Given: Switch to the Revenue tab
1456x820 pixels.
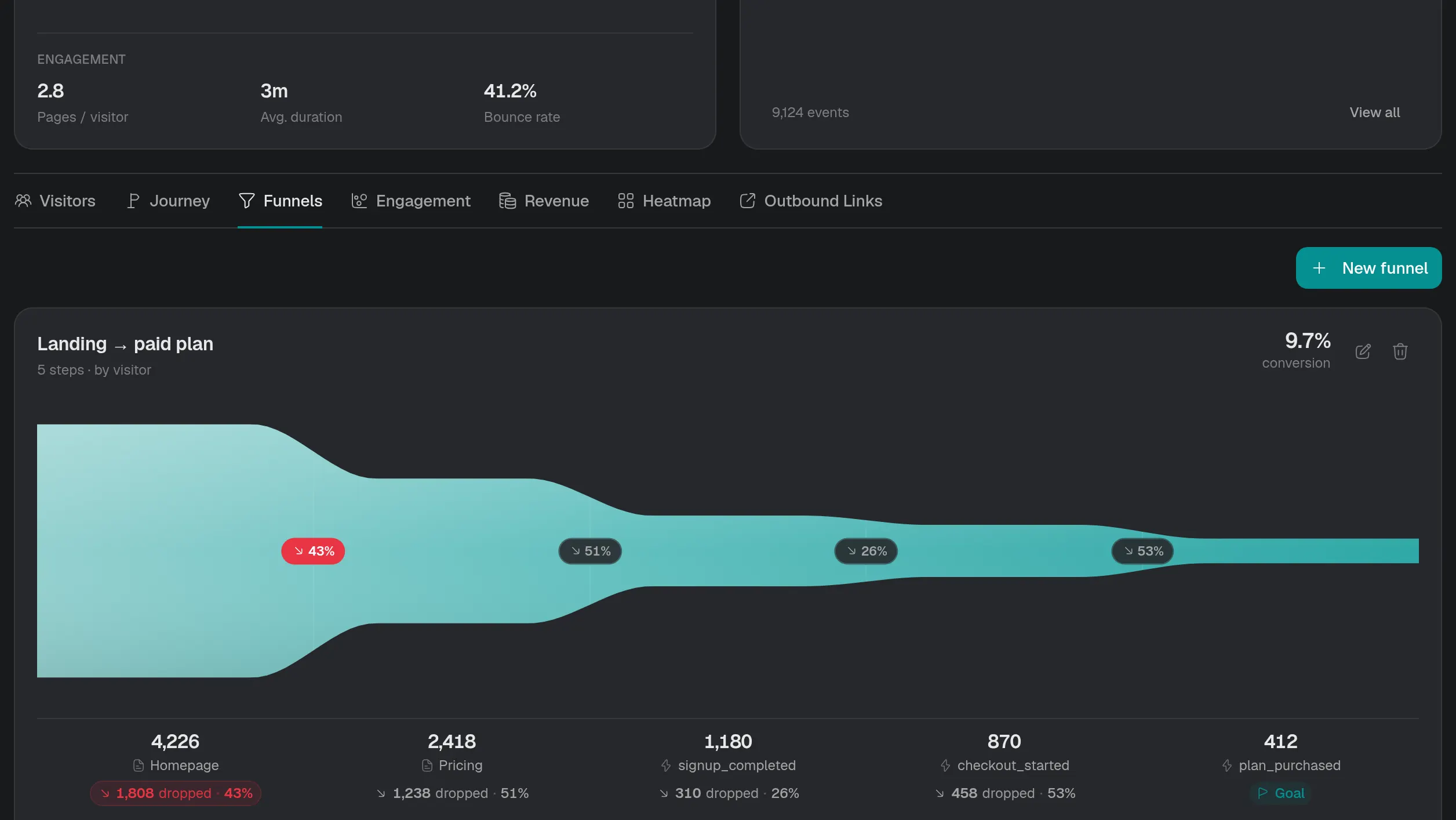Looking at the screenshot, I should coord(544,201).
